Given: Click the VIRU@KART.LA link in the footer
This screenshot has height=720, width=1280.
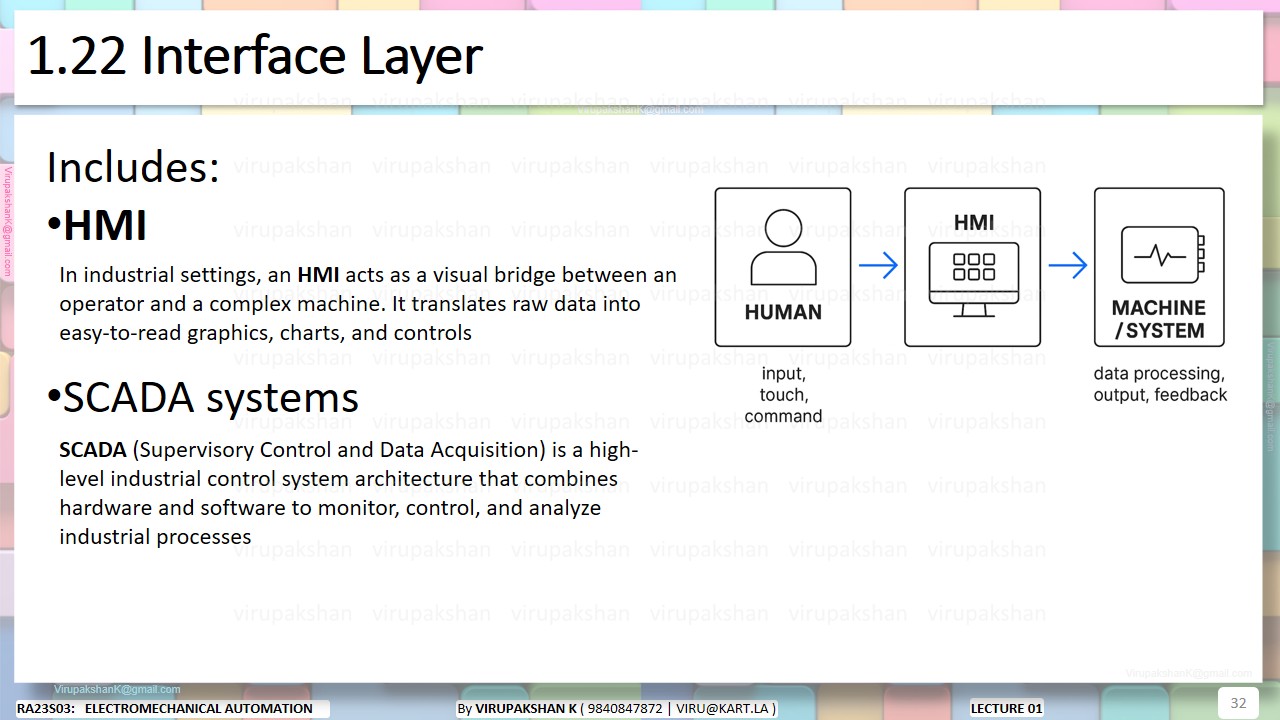Looking at the screenshot, I should [724, 708].
